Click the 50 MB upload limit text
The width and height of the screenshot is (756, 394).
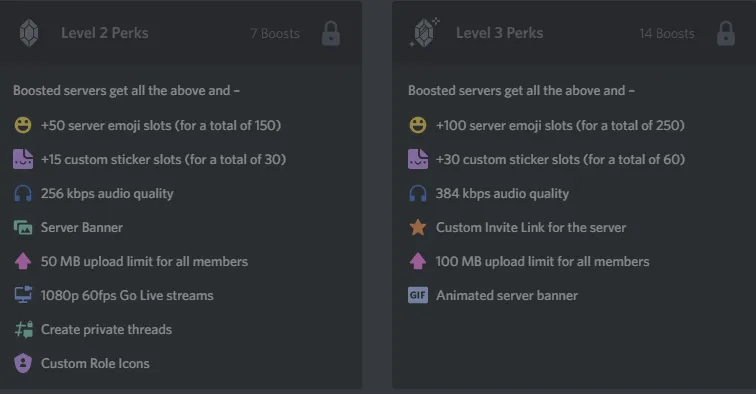[x=144, y=261]
